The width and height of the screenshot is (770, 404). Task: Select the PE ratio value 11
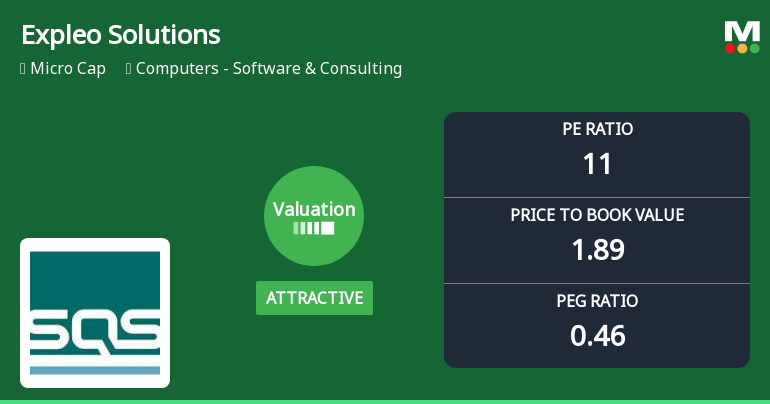click(x=597, y=163)
